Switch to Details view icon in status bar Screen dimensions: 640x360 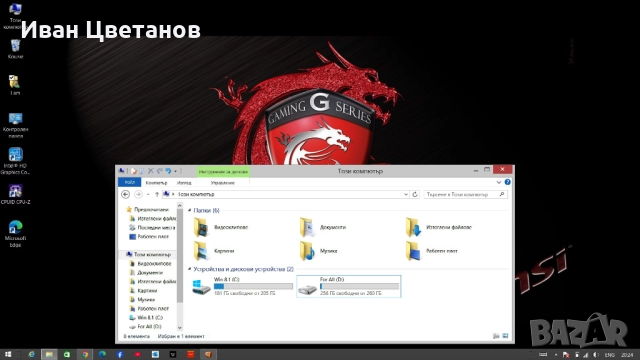496,336
